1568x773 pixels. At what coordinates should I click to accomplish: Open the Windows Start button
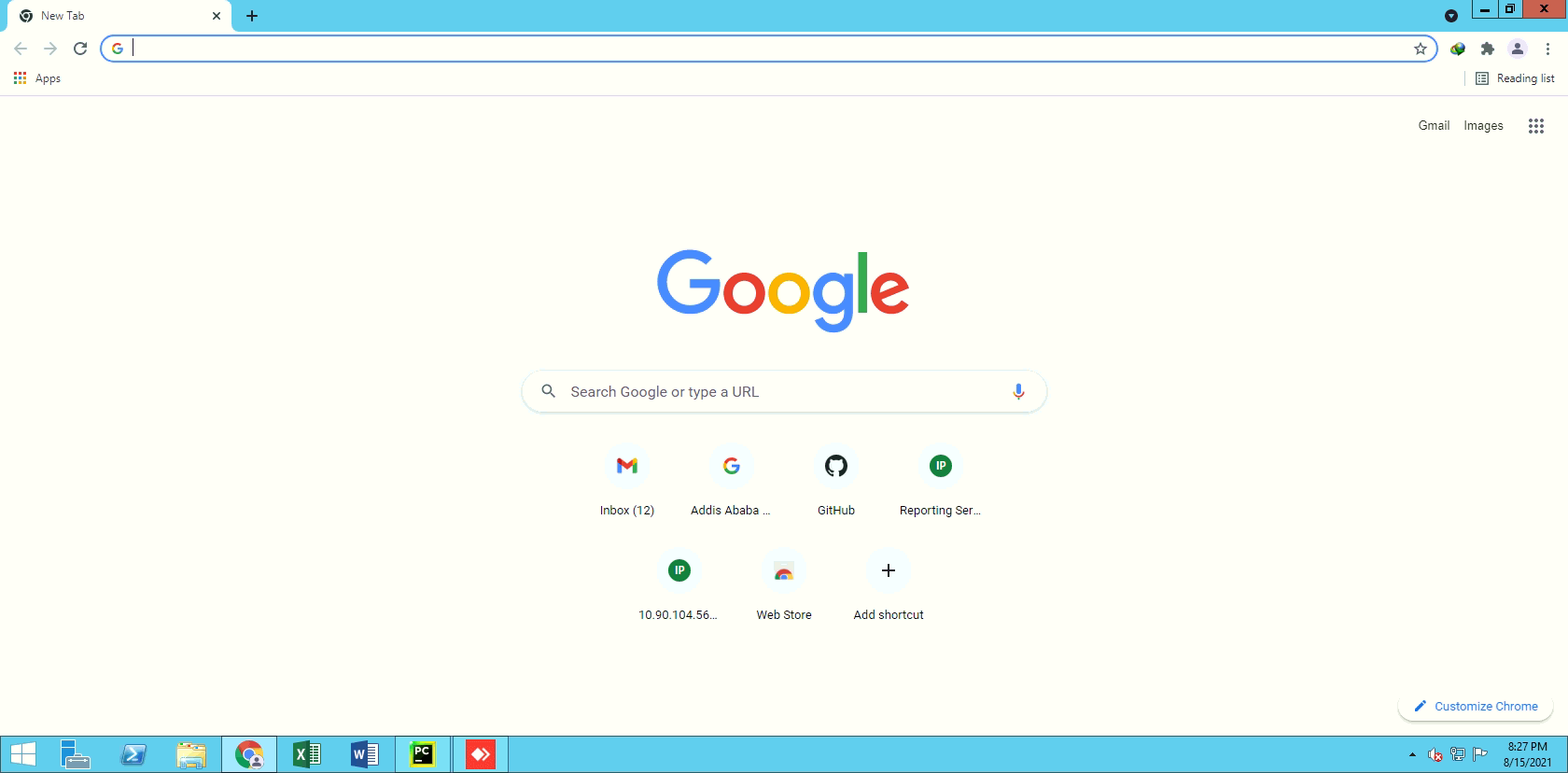coord(22,754)
